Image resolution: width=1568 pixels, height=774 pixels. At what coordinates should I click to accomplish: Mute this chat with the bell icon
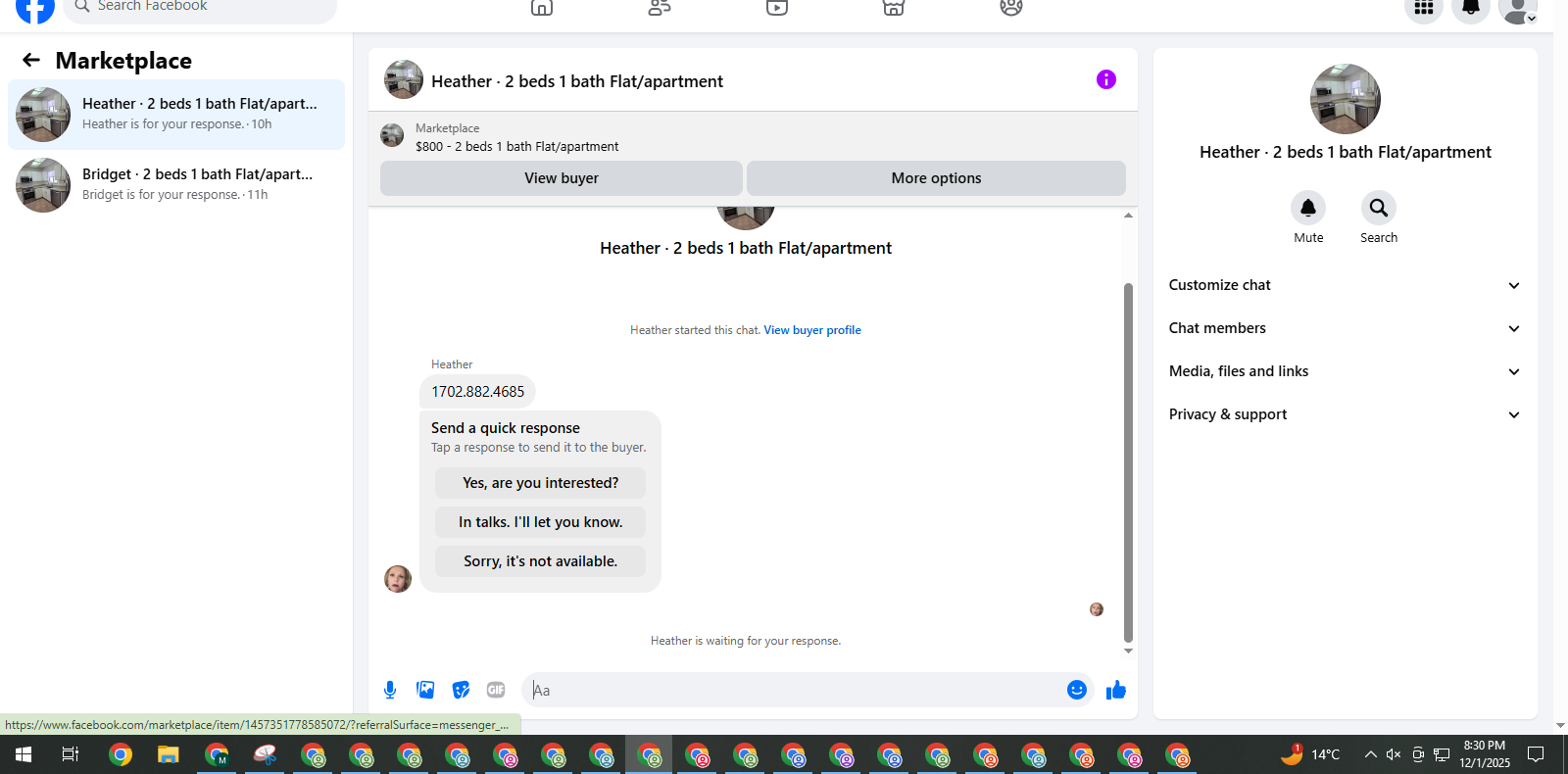point(1308,208)
